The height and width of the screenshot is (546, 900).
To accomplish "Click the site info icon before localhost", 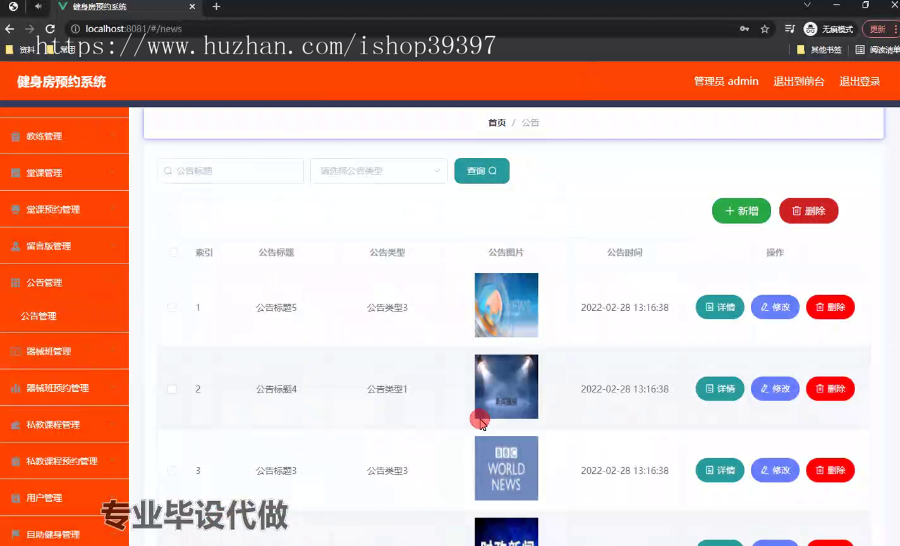I will [x=75, y=29].
